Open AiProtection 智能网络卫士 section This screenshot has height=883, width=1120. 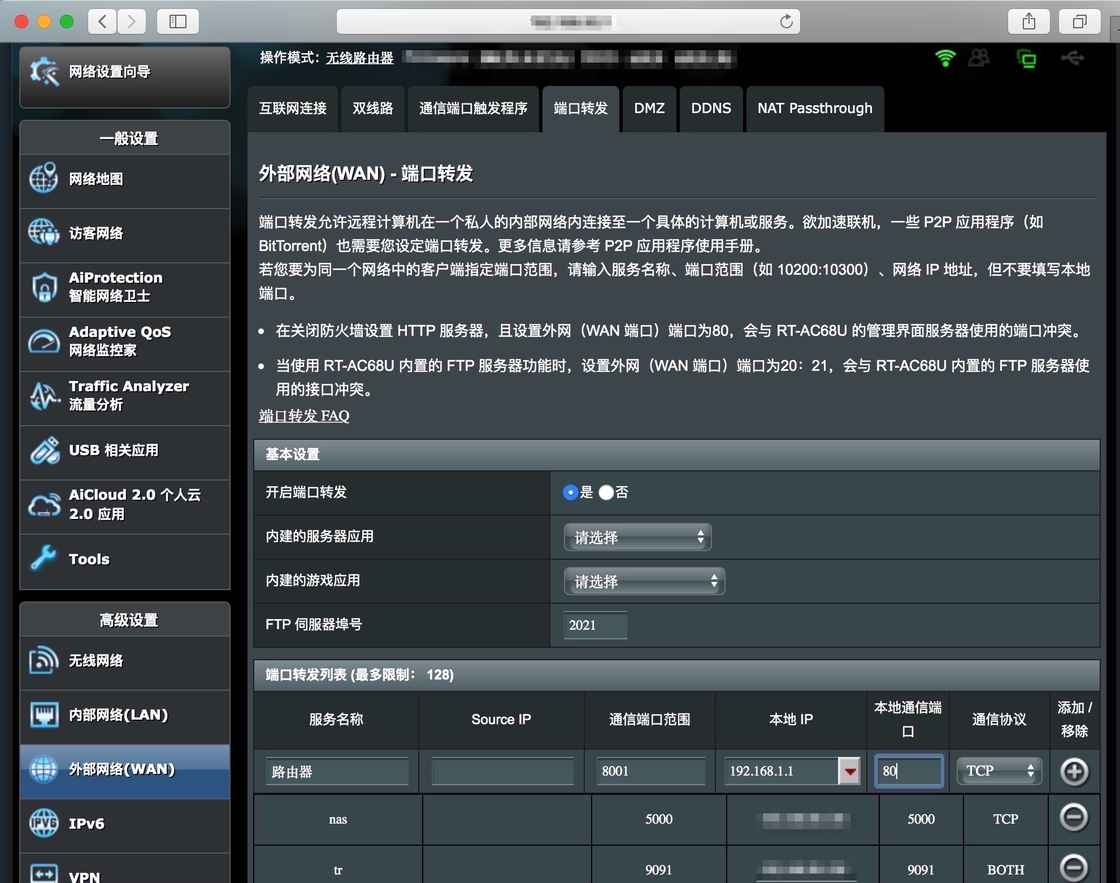[x=124, y=287]
